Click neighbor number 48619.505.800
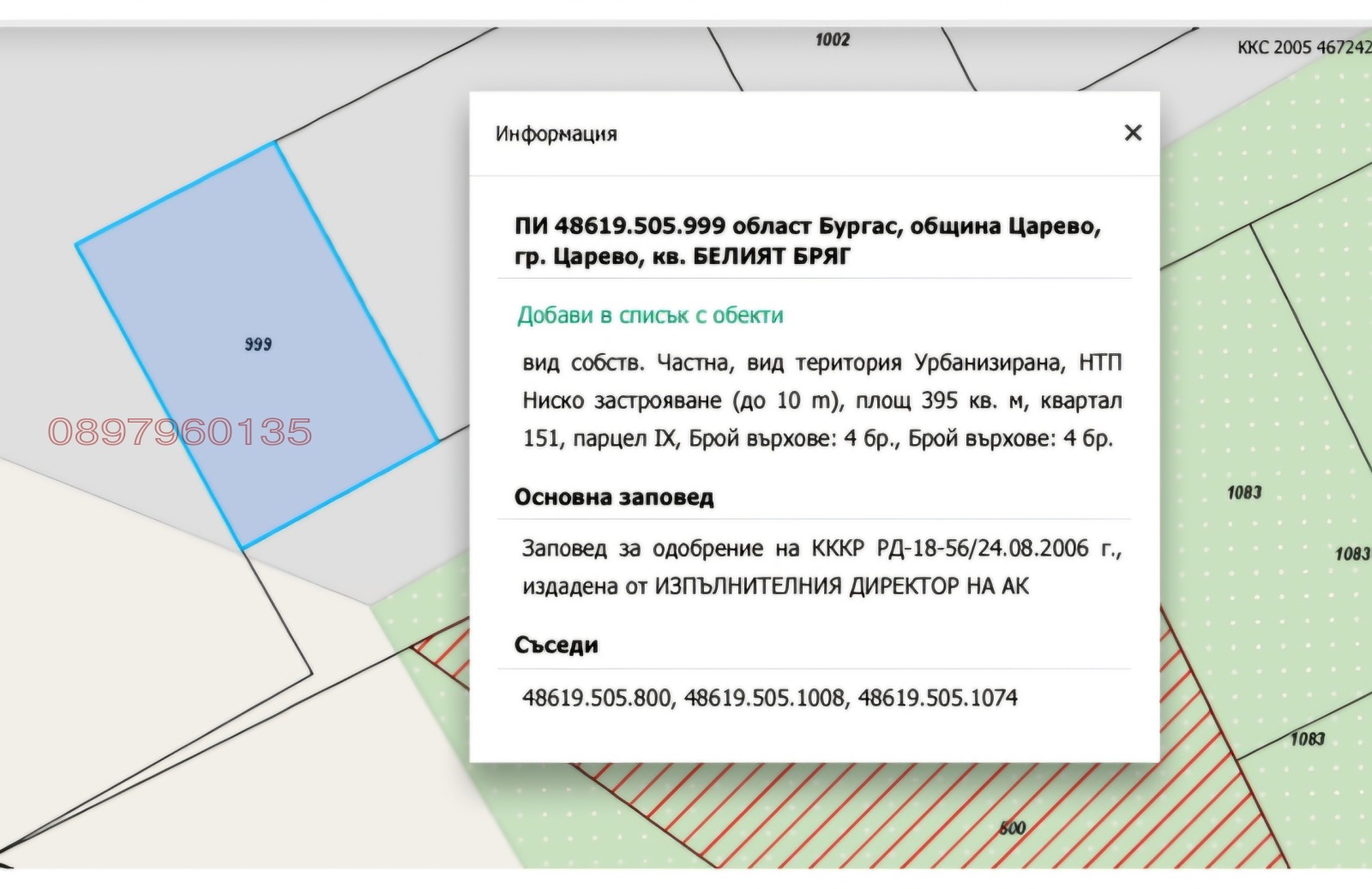 pos(597,698)
